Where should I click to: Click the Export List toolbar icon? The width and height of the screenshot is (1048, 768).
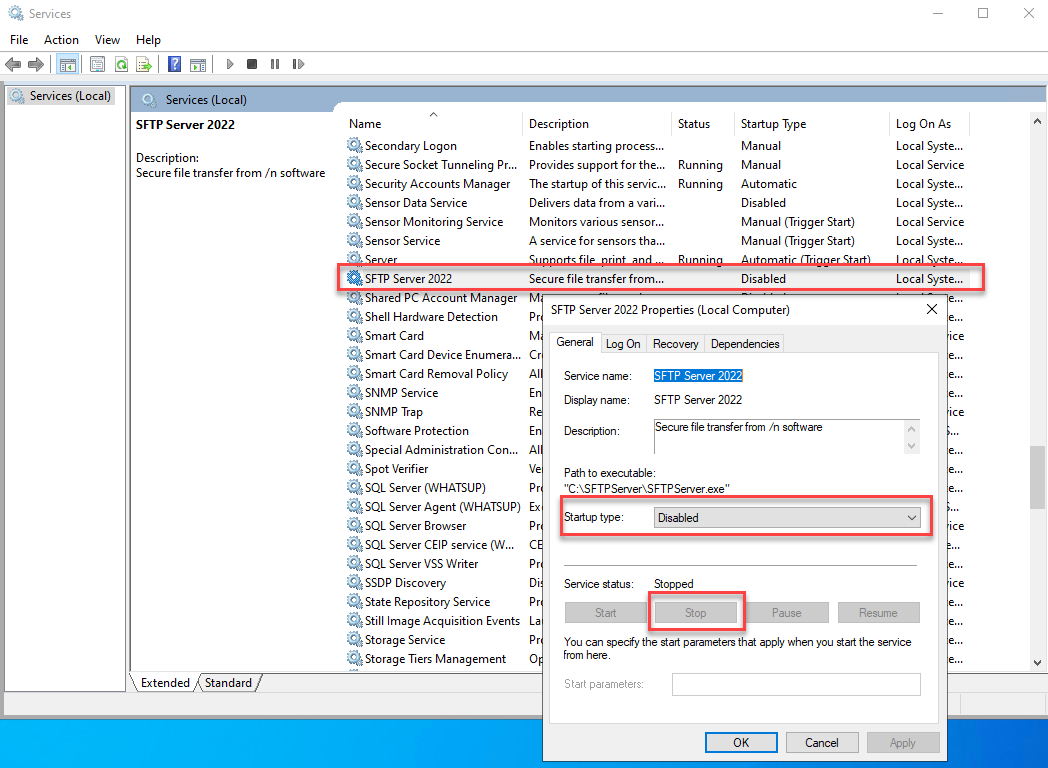[x=144, y=64]
